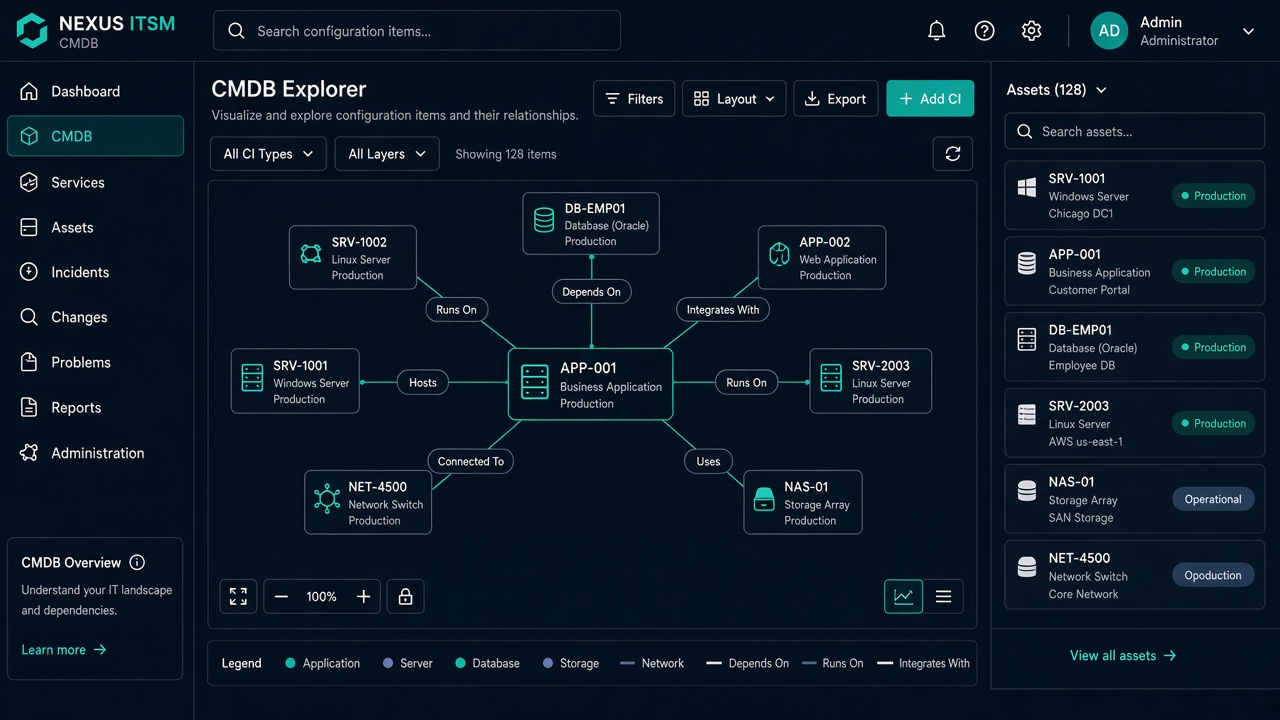Follow the View all assets link
1280x720 pixels.
click(1123, 655)
